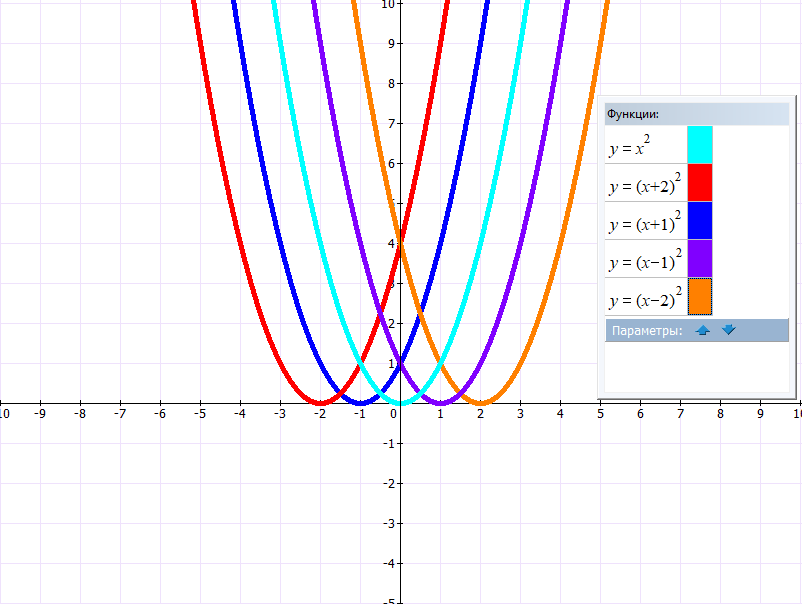Choose the y = (x−2)² formula entry
This screenshot has width=802, height=604.
pos(644,298)
